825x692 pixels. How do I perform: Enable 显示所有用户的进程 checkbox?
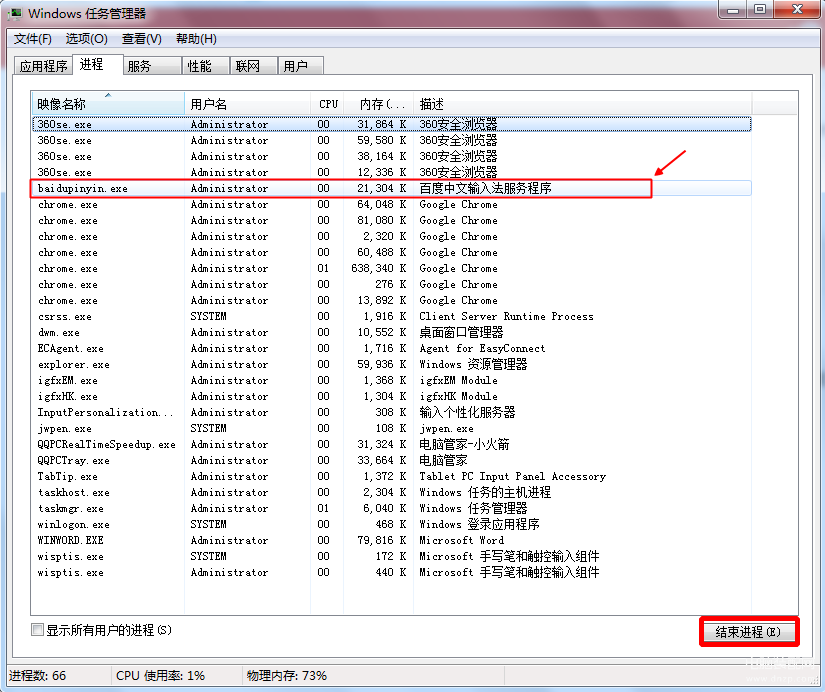(x=37, y=630)
